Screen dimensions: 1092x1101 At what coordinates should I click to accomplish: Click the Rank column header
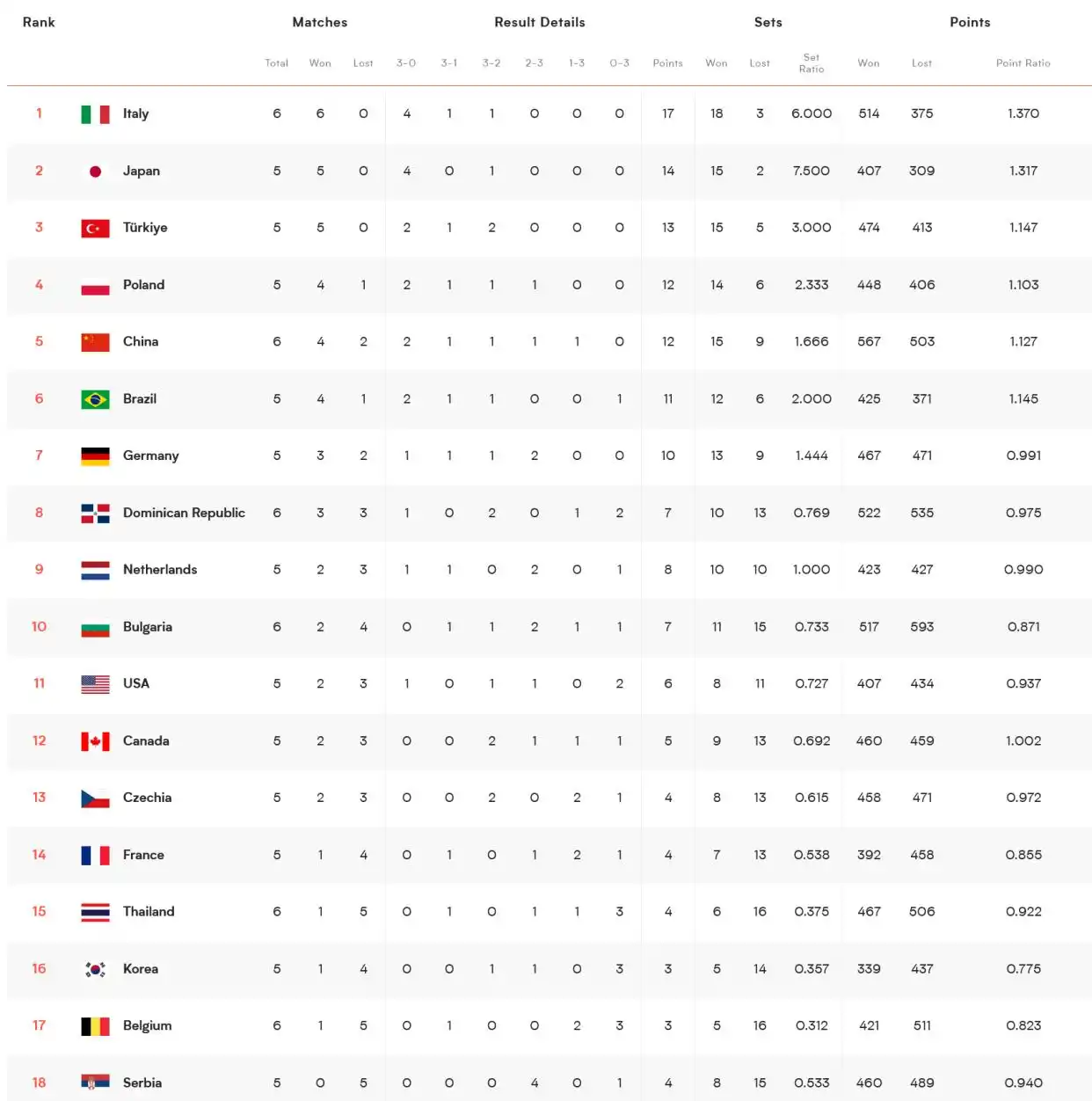[x=39, y=22]
